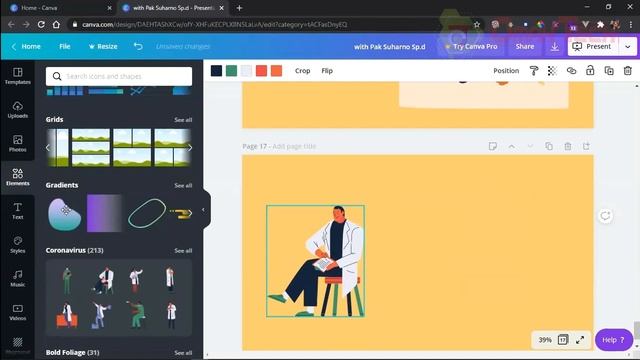Open the Uploads panel

pyautogui.click(x=18, y=110)
